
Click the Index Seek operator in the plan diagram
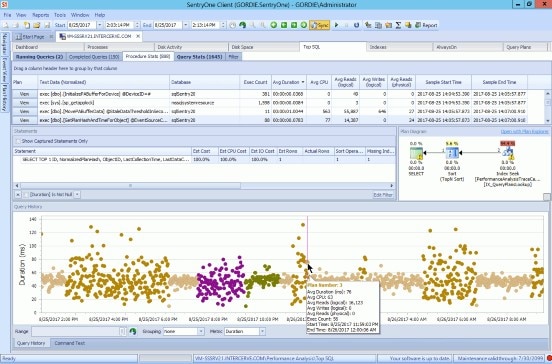507,152
